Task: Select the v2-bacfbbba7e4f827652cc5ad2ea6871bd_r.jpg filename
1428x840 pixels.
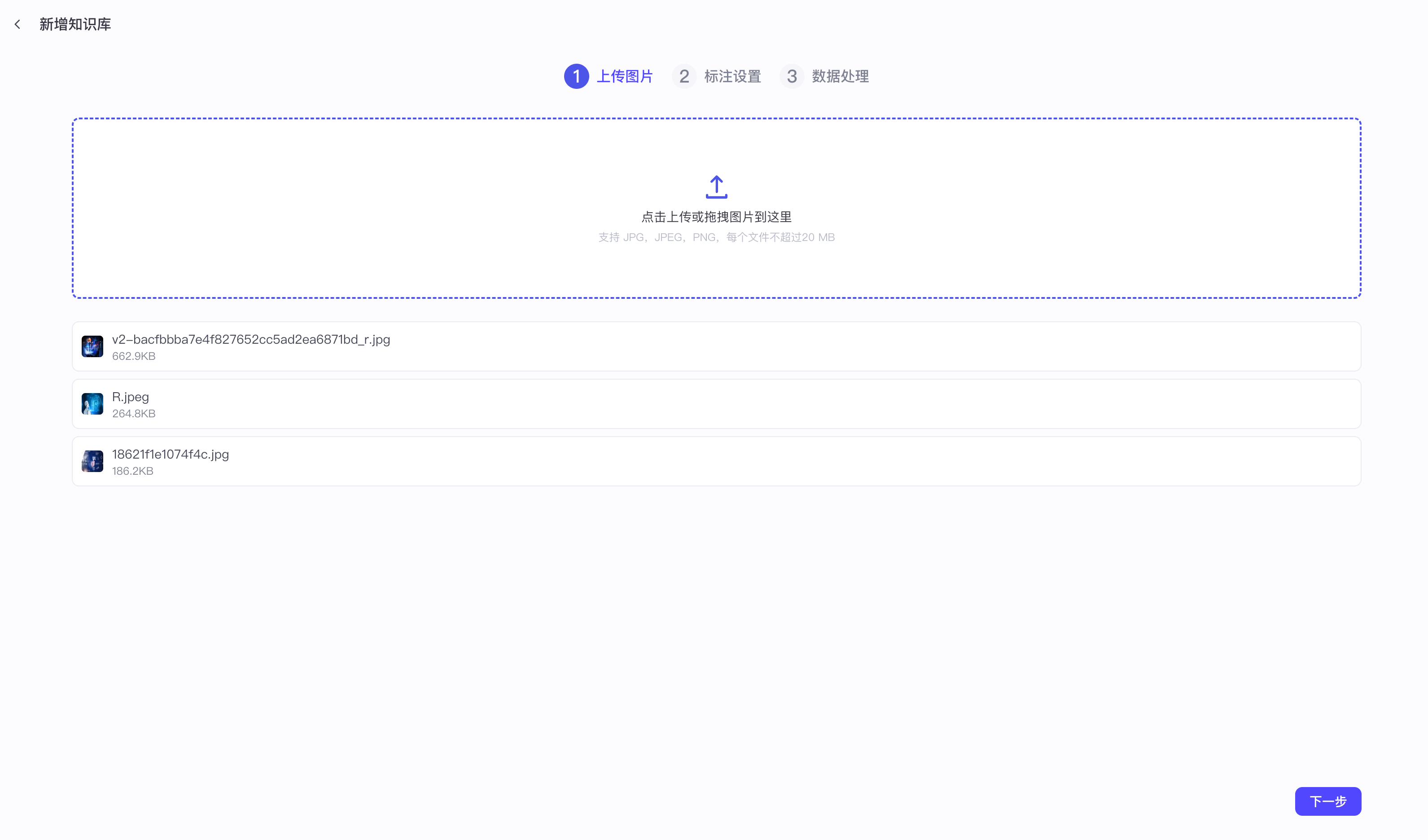Action: (x=251, y=339)
